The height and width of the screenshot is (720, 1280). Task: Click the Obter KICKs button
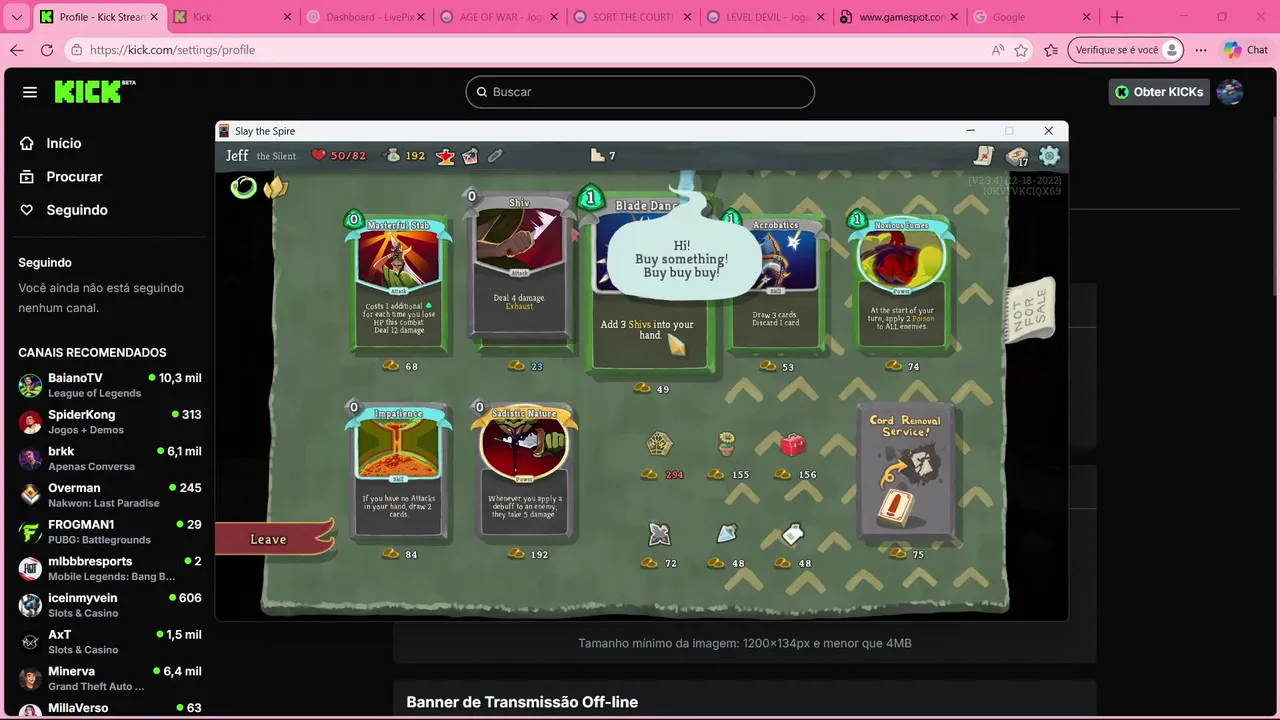tap(1158, 92)
